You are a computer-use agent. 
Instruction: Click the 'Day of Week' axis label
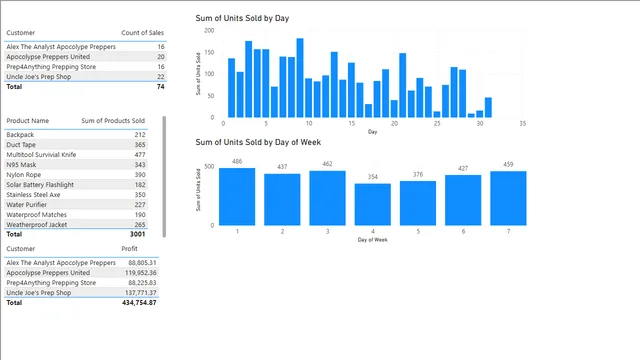point(372,240)
